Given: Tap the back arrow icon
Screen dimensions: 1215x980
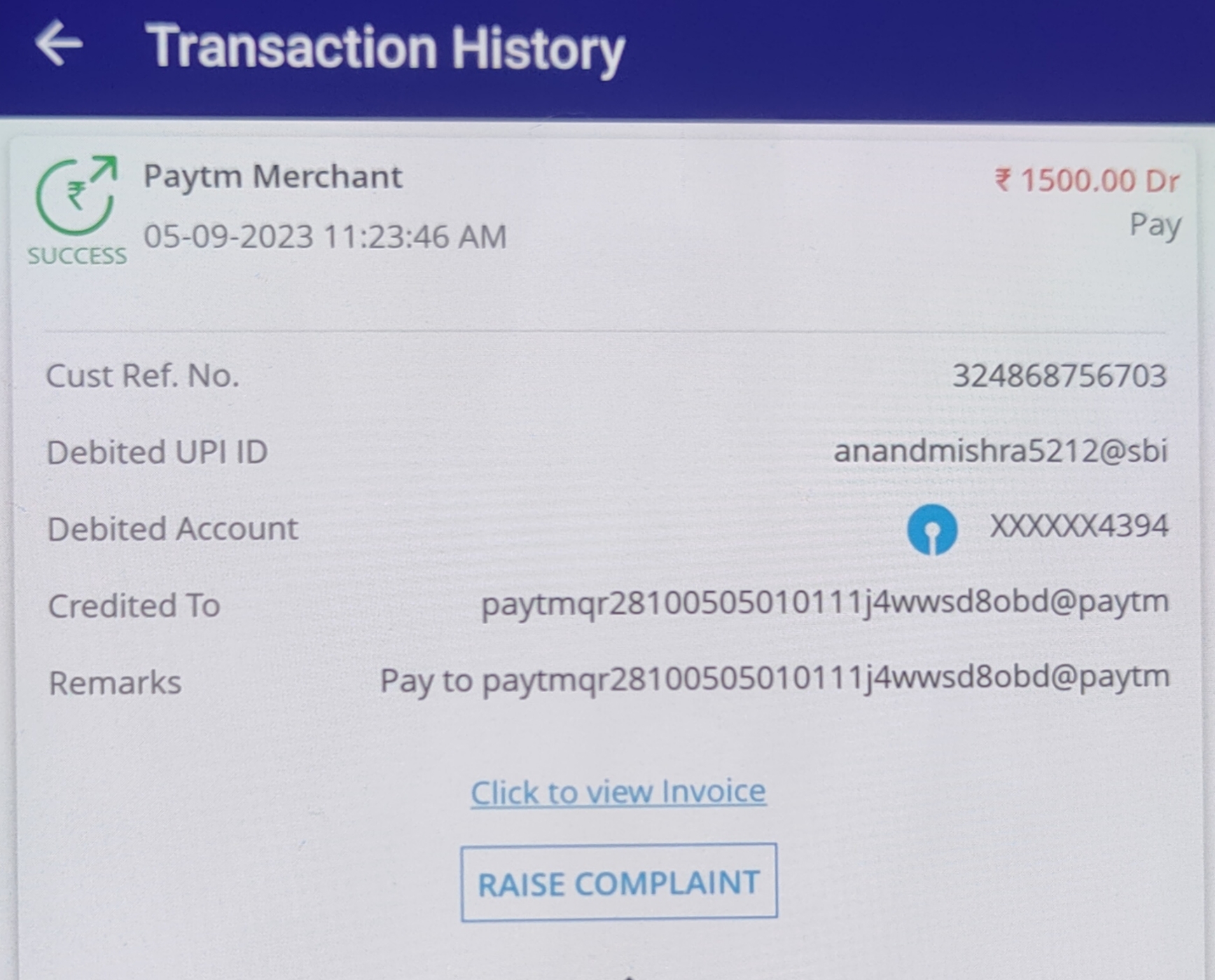Looking at the screenshot, I should pyautogui.click(x=59, y=43).
